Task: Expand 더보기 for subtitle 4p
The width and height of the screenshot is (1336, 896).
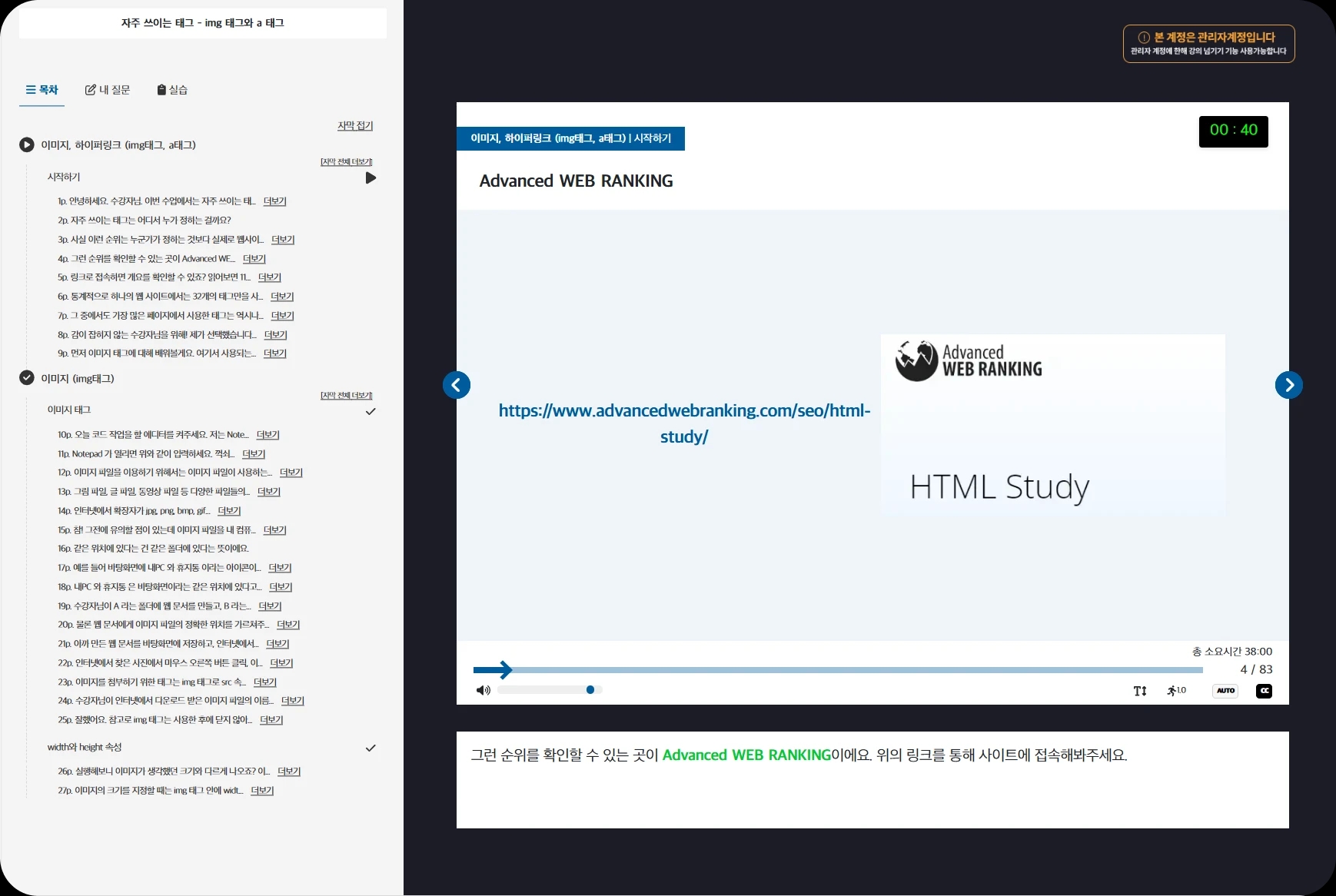Action: (254, 259)
